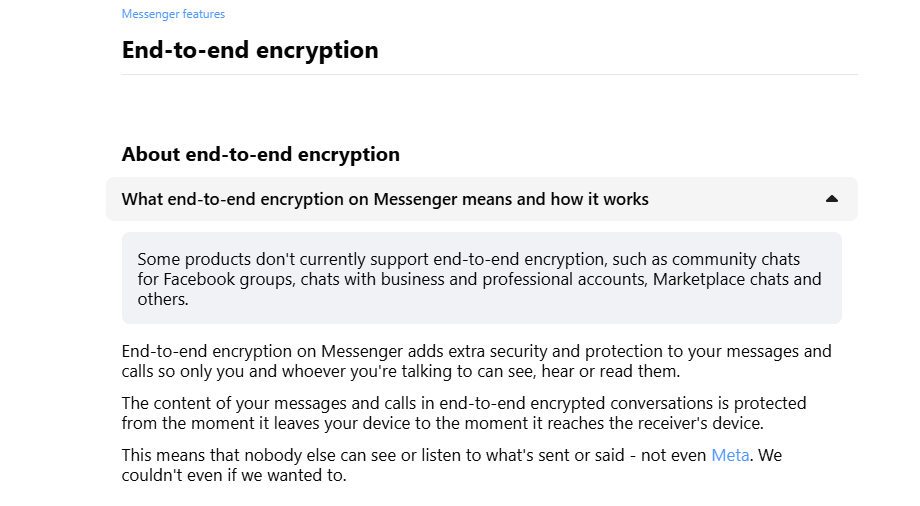This screenshot has width=920, height=506.
Task: Click the text 'couldn't even if we wanted to'
Action: [233, 475]
